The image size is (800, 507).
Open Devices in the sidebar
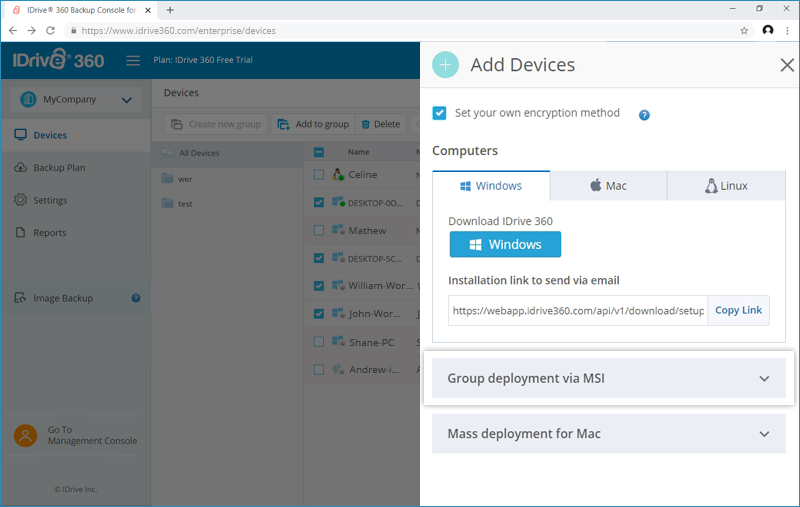pyautogui.click(x=76, y=135)
